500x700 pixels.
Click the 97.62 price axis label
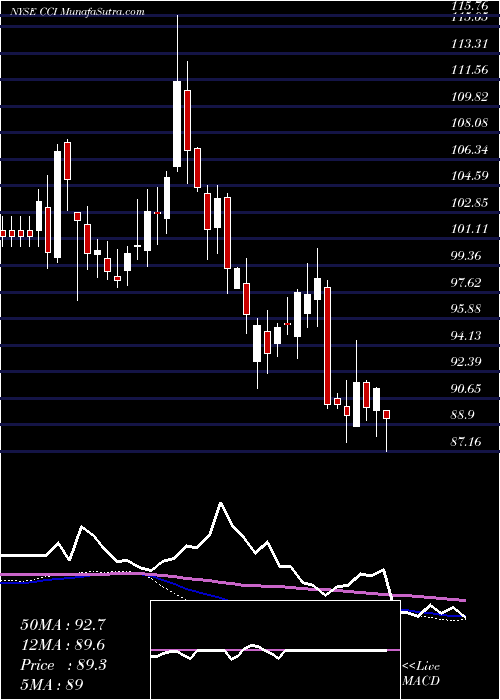click(466, 282)
